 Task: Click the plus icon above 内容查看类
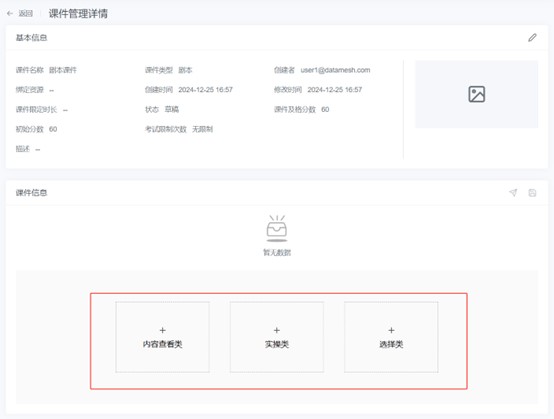pos(163,330)
